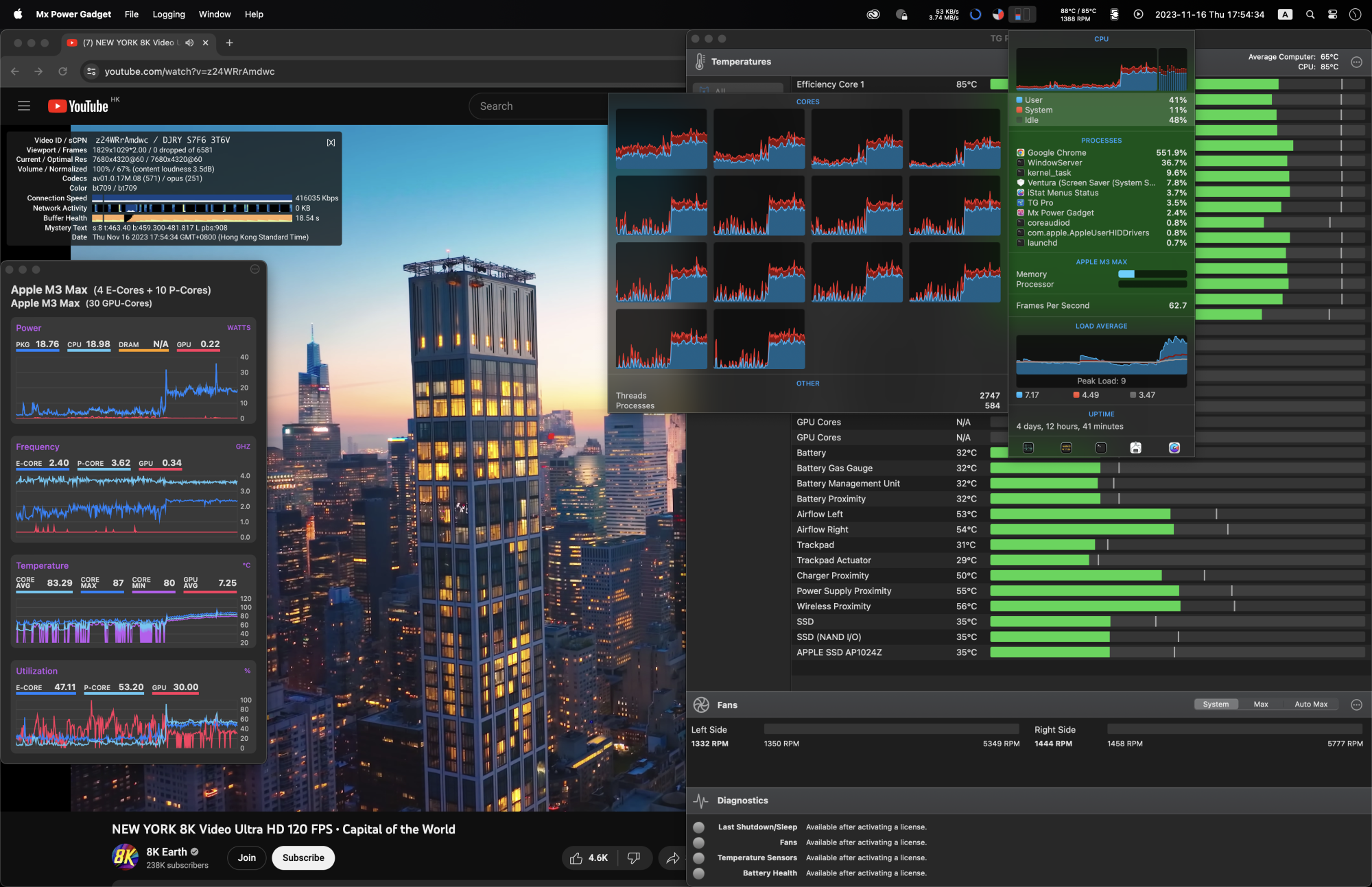
Task: Open Fans section ellipsis options menu
Action: pyautogui.click(x=1356, y=705)
